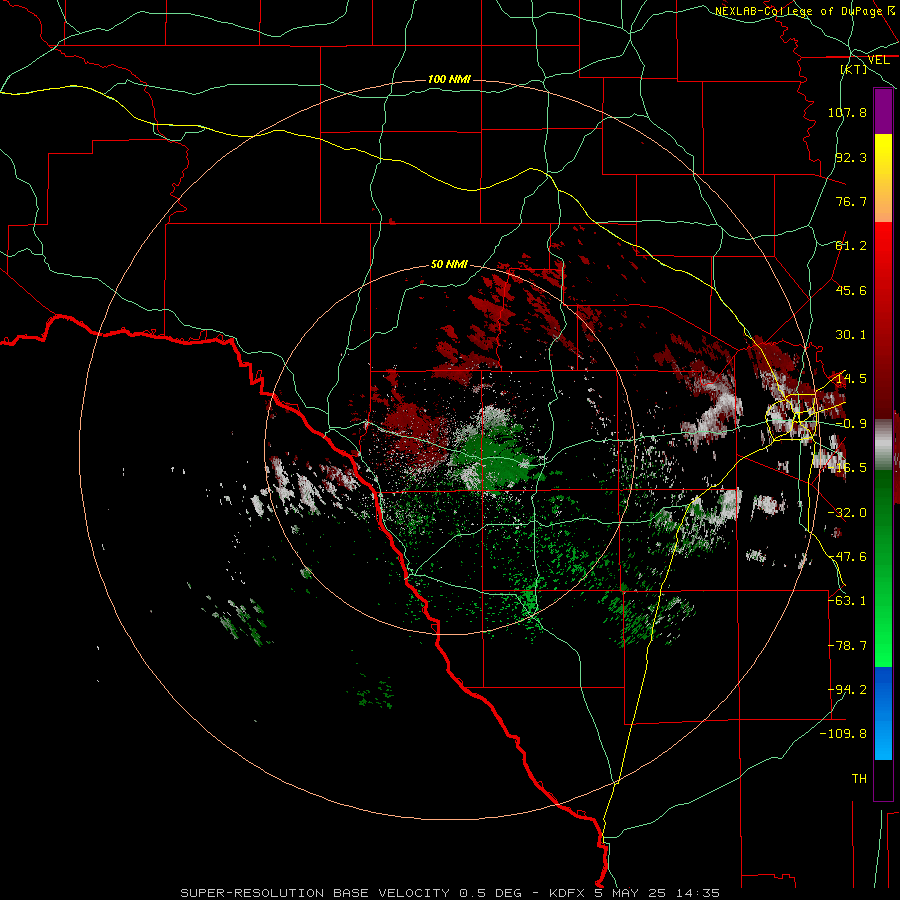Click the 92.3 velocity scale value
900x900 pixels.
[x=851, y=157]
